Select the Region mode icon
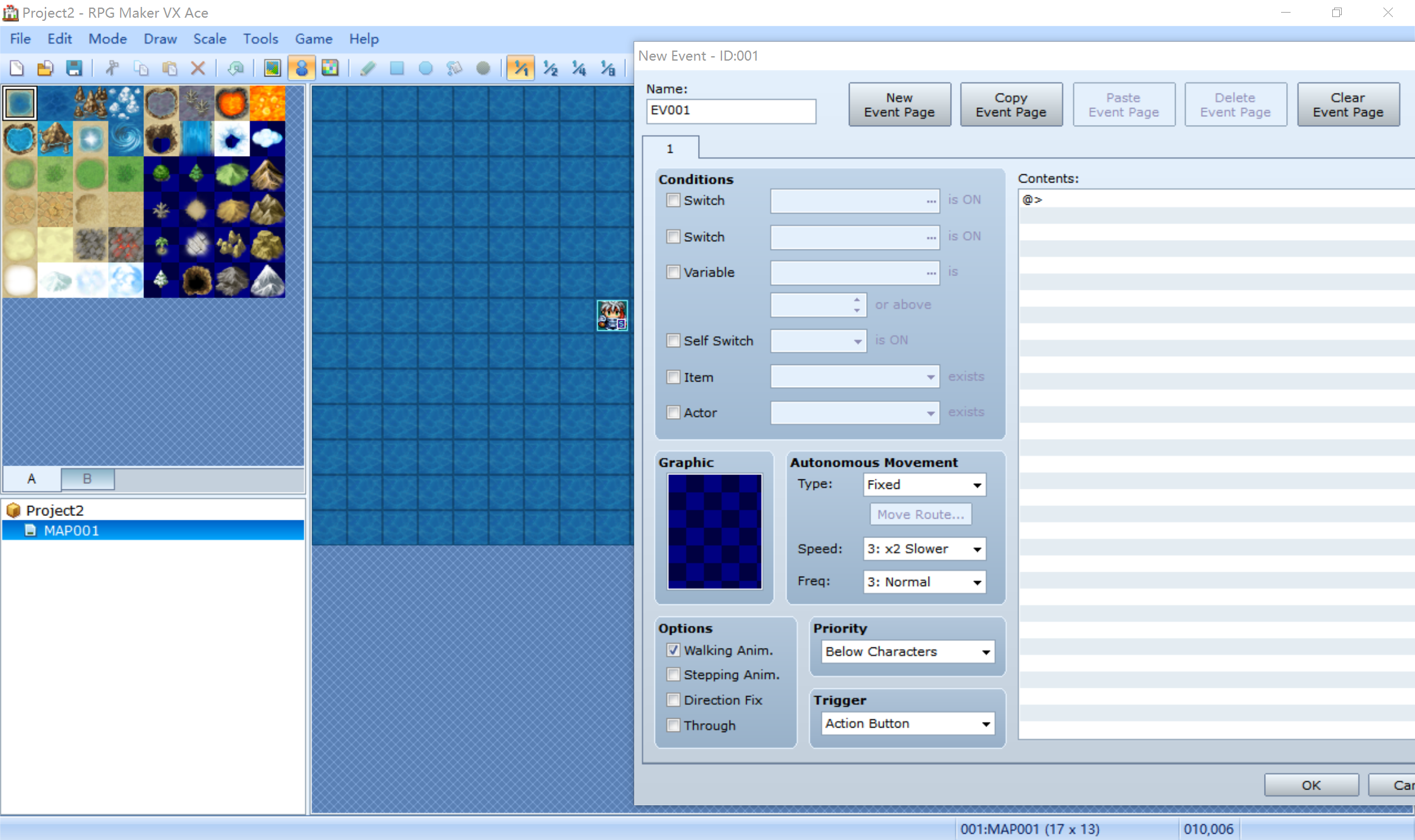 [330, 68]
